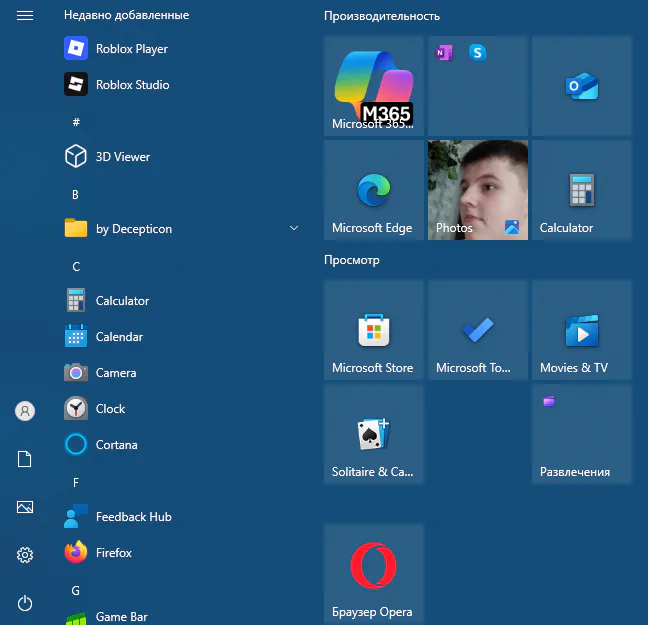This screenshot has height=625, width=648.
Task: Open the Microsoft 365 Copilot tile
Action: click(x=374, y=86)
